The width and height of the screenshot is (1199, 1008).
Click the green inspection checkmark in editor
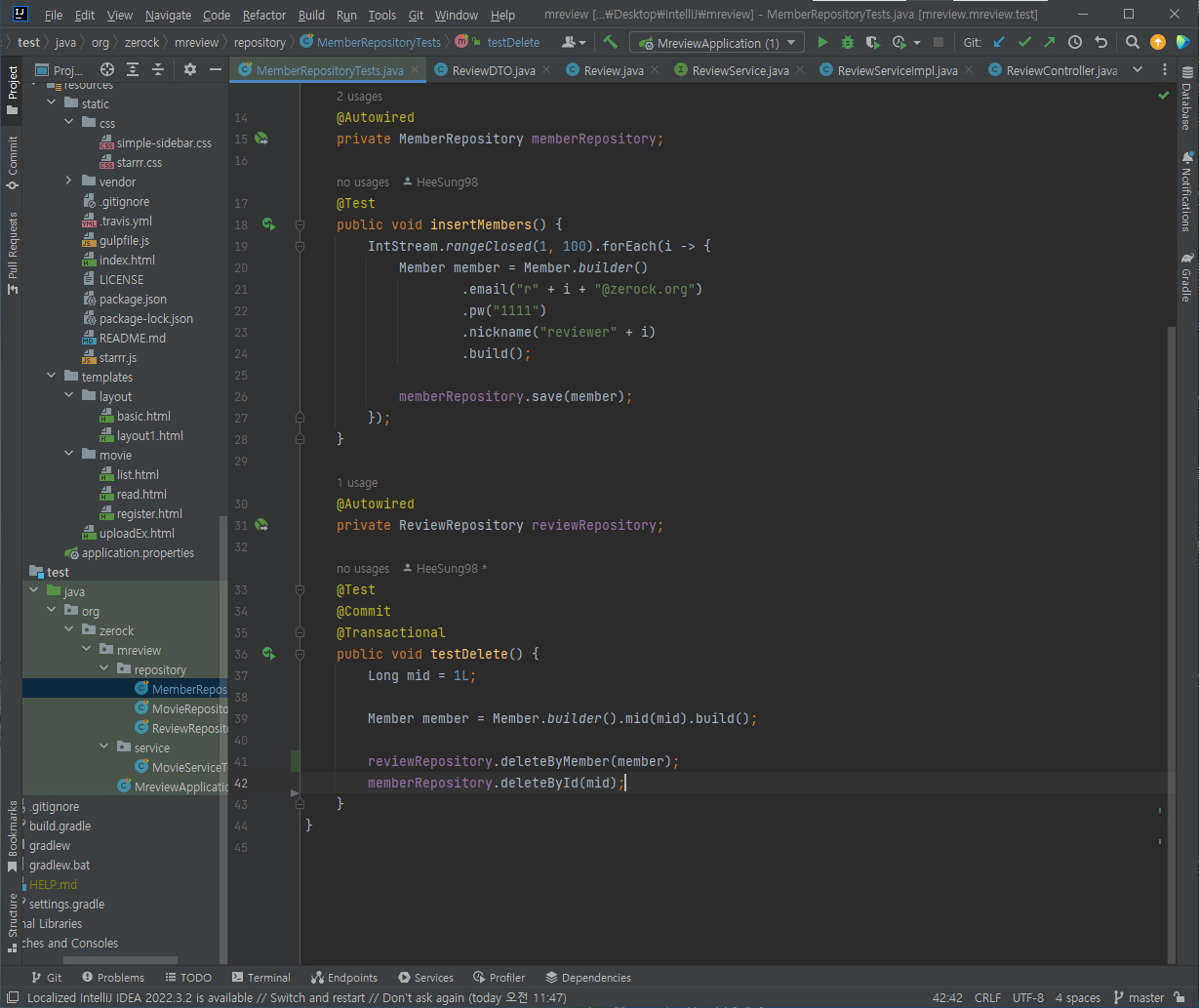click(x=1163, y=96)
